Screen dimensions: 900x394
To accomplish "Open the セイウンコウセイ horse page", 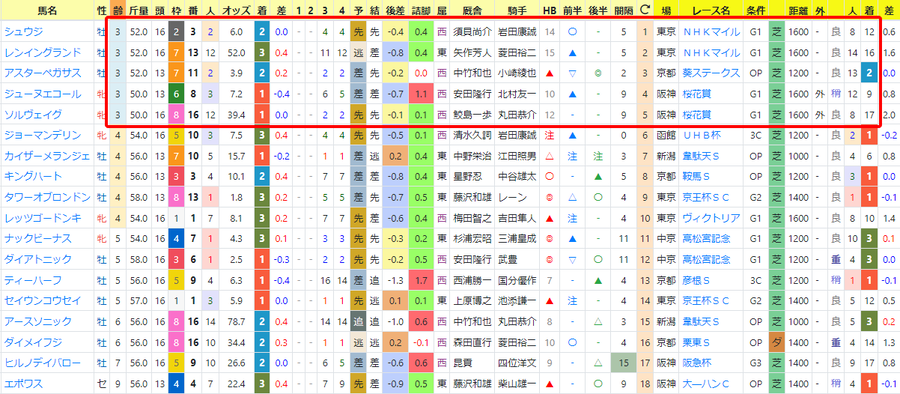I will (42, 301).
